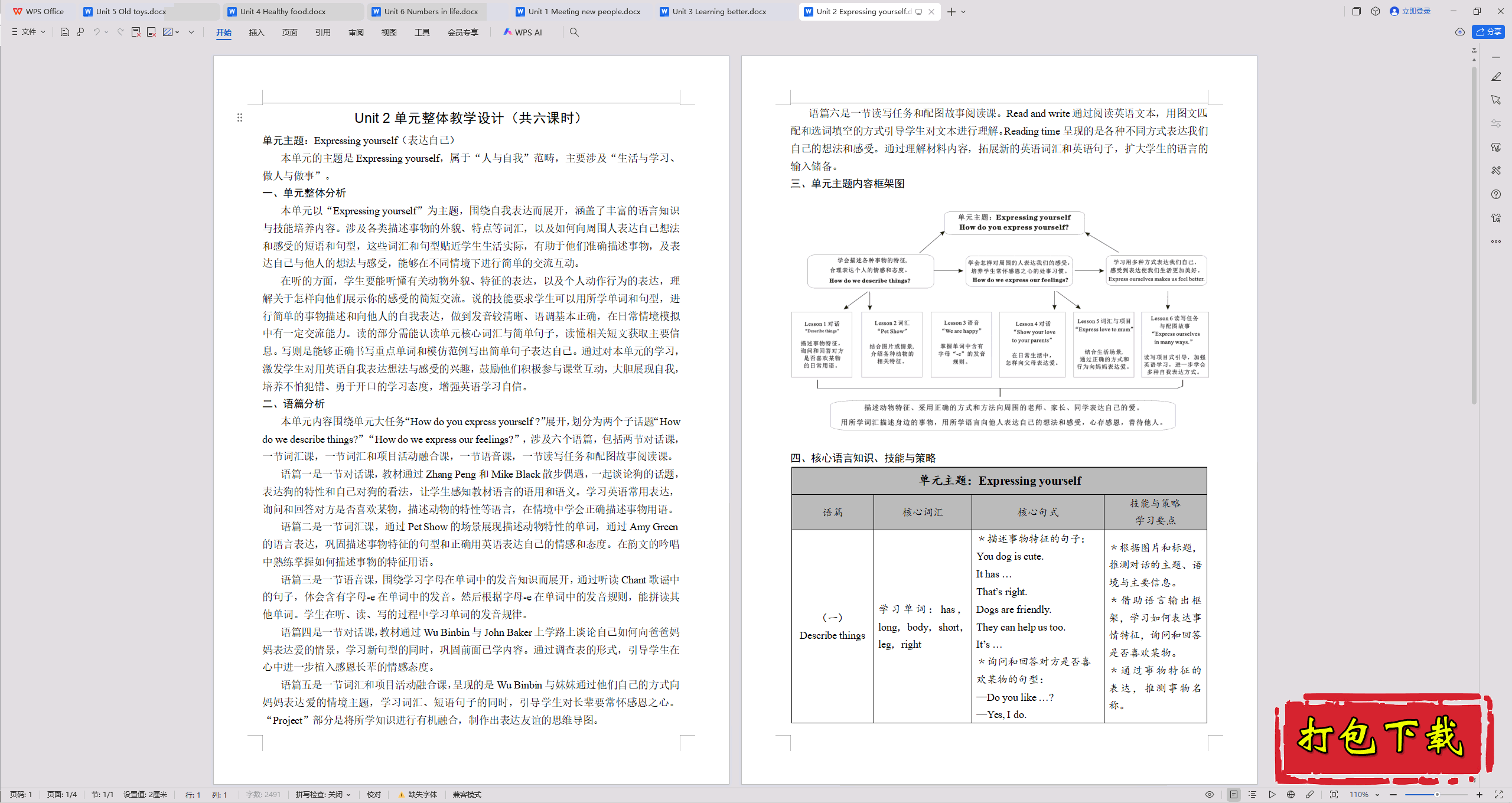Click the export to PDF icon
The image size is (1512, 803).
[x=136, y=32]
